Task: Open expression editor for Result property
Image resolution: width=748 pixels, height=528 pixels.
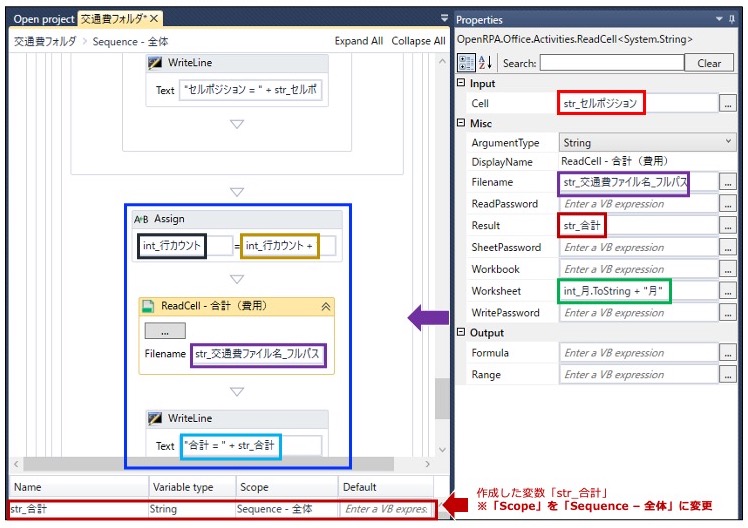Action: [727, 226]
